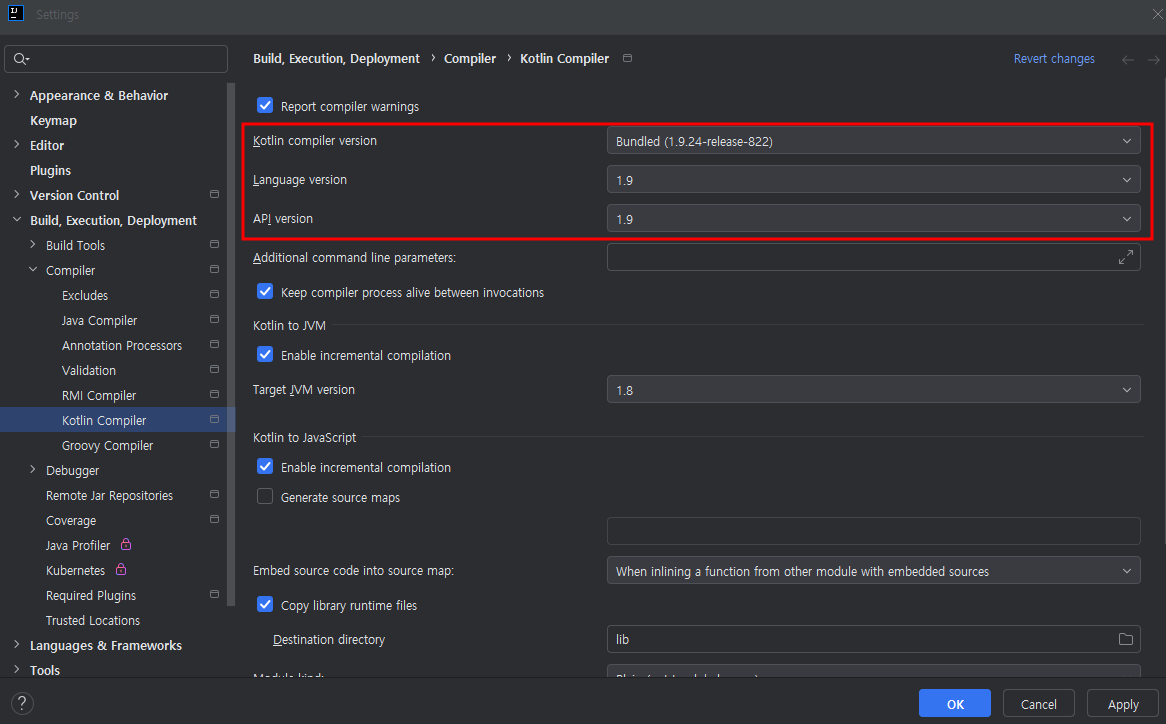This screenshot has width=1166, height=724.
Task: Browse for destination directory folder icon
Action: [x=1126, y=639]
